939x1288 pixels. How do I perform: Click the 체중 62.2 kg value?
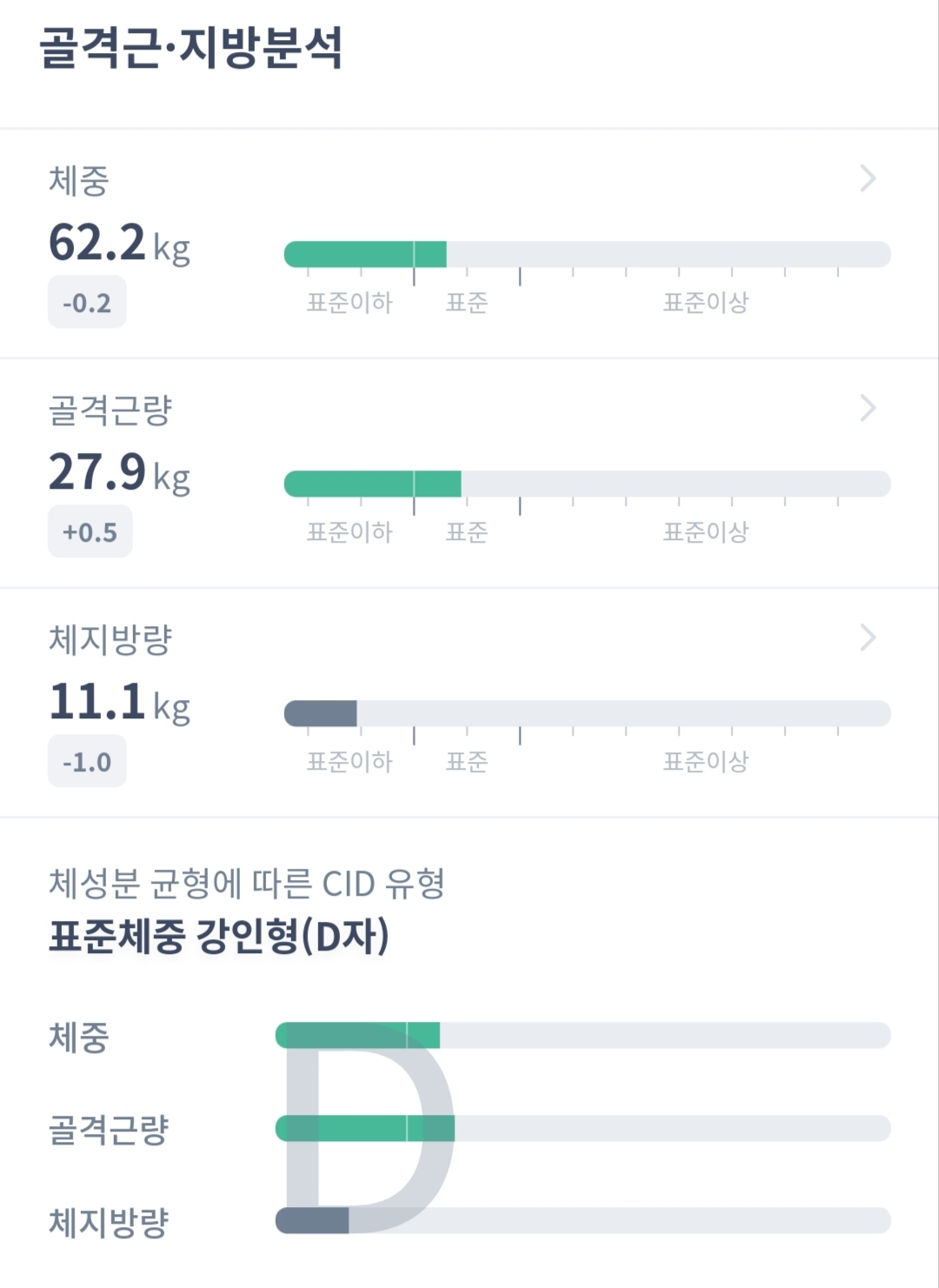tap(119, 243)
